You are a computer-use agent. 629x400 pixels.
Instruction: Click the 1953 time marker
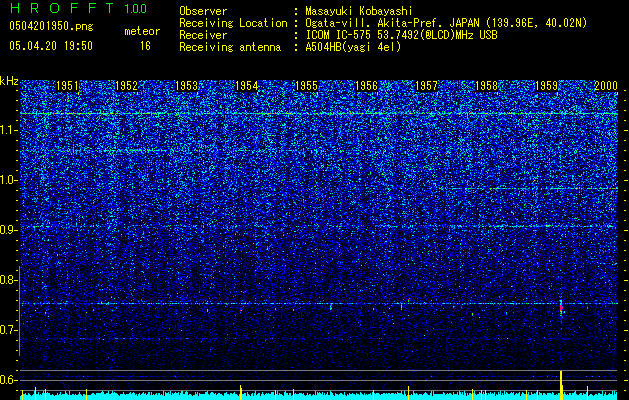[187, 86]
